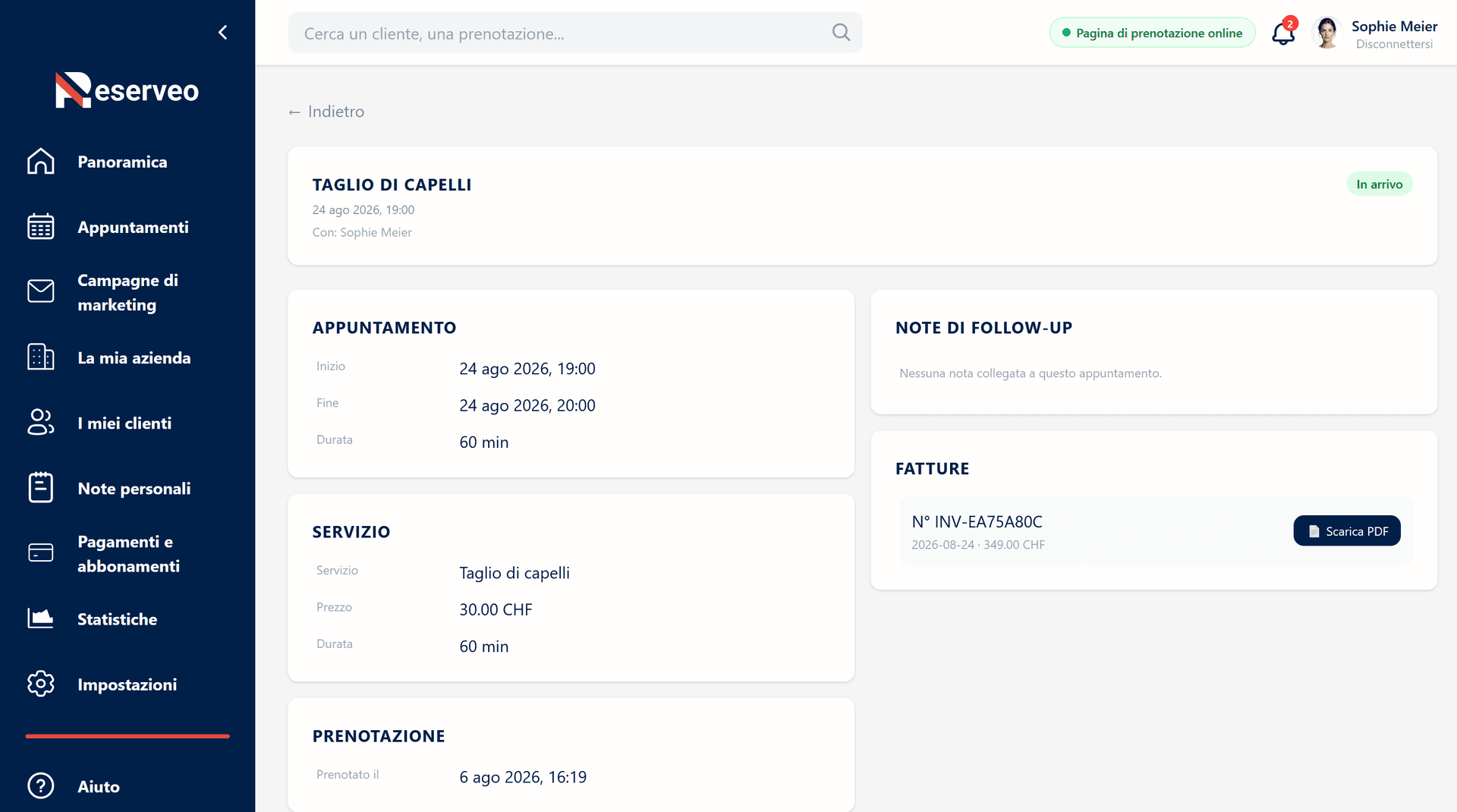Focus the client and booking search field
The image size is (1457, 812).
pos(575,33)
